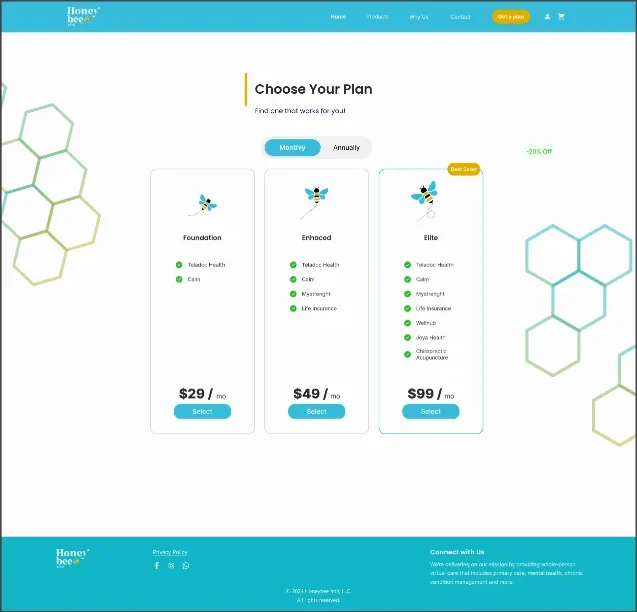The width and height of the screenshot is (637, 612).
Task: Click Elite's Wellhub feature text
Action: pos(426,323)
